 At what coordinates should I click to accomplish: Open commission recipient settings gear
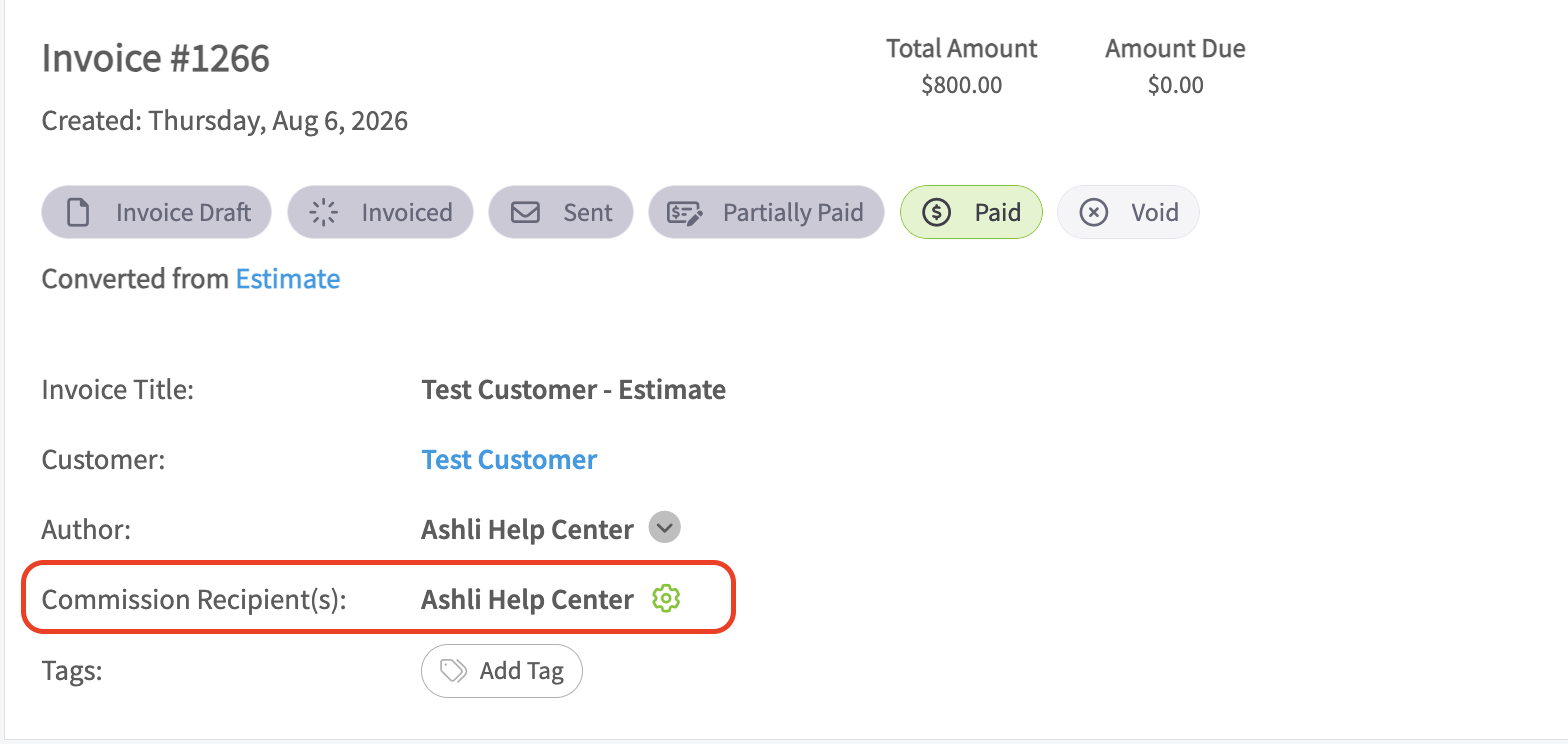666,599
